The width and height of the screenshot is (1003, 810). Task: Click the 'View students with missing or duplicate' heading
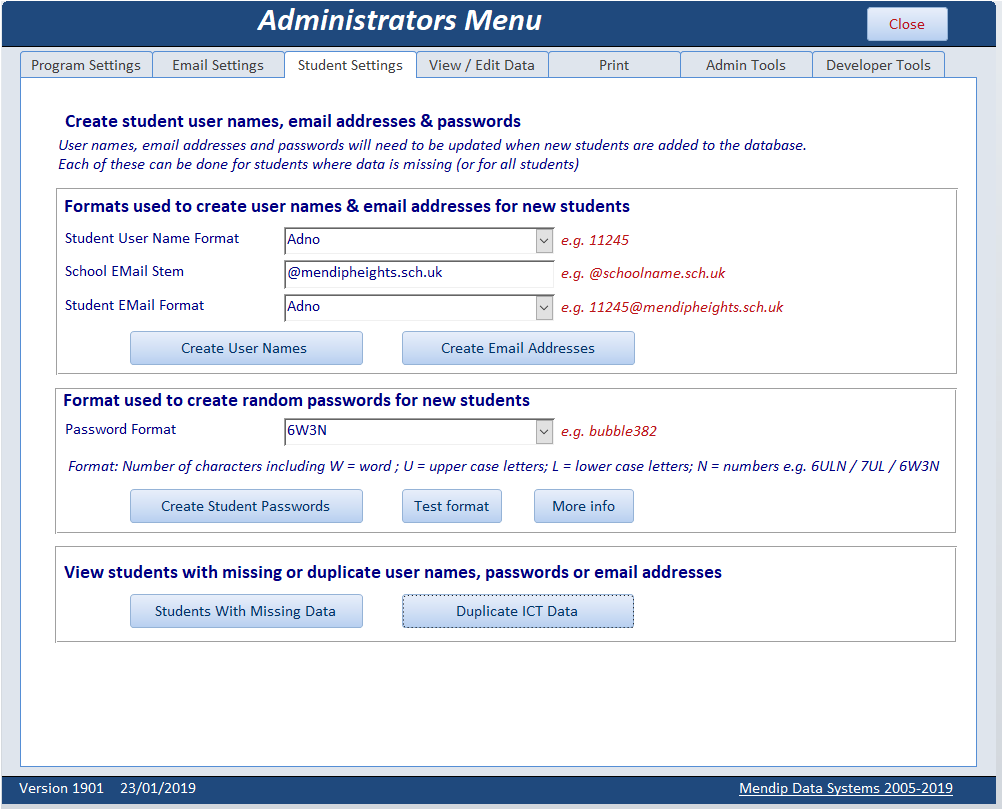coord(393,573)
